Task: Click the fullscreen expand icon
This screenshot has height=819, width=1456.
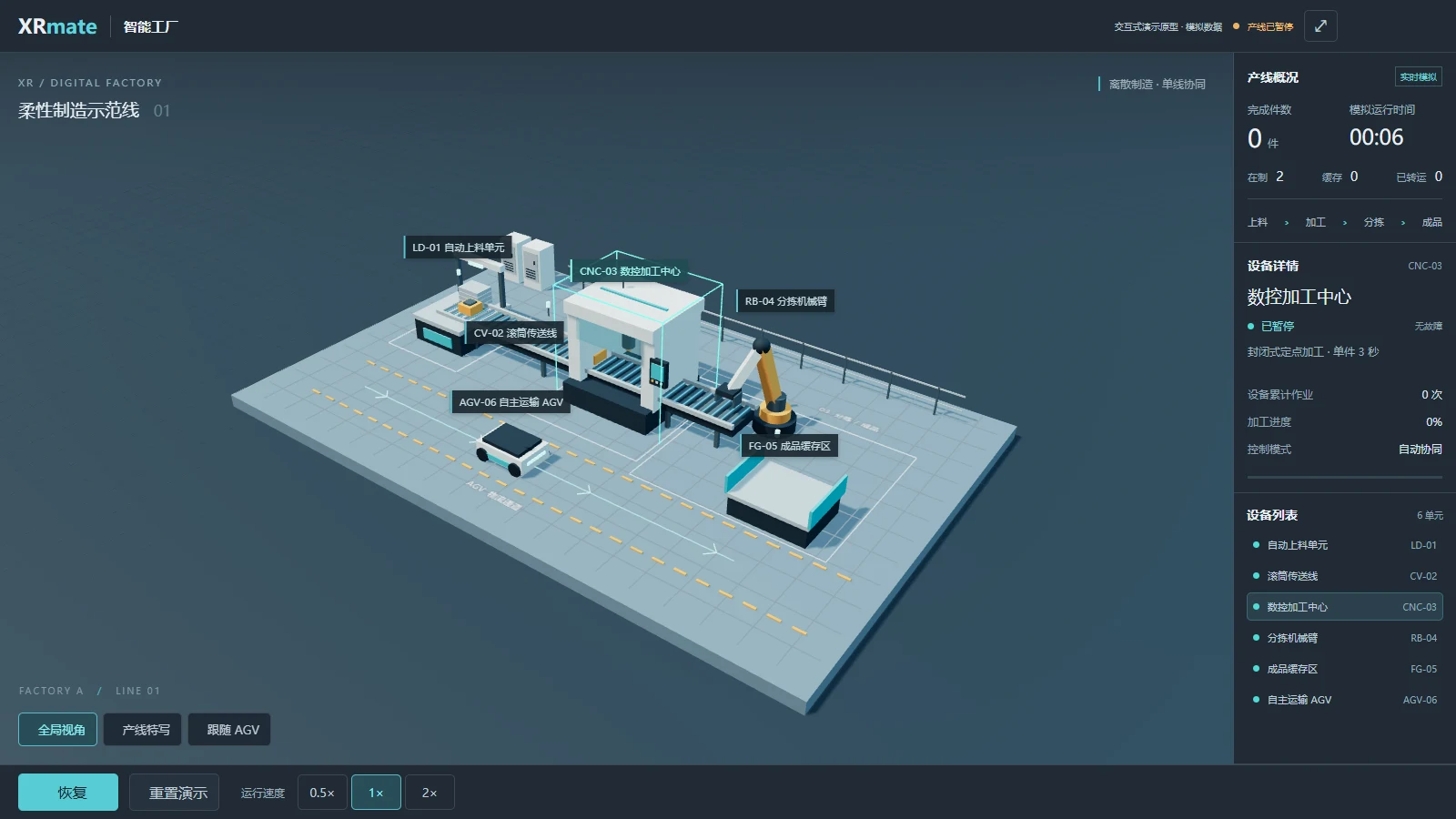Action: coord(1320,26)
